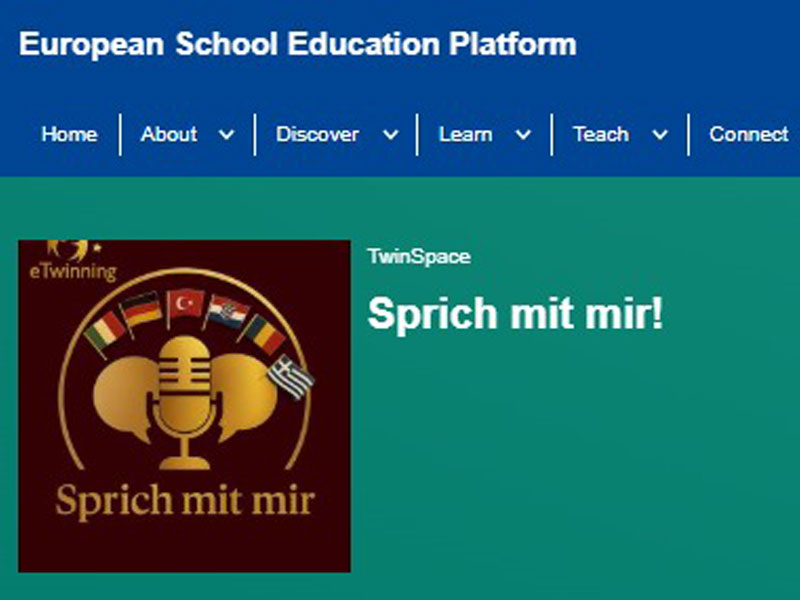The width and height of the screenshot is (800, 600).
Task: Open the European School Education Platform title link
Action: [298, 44]
